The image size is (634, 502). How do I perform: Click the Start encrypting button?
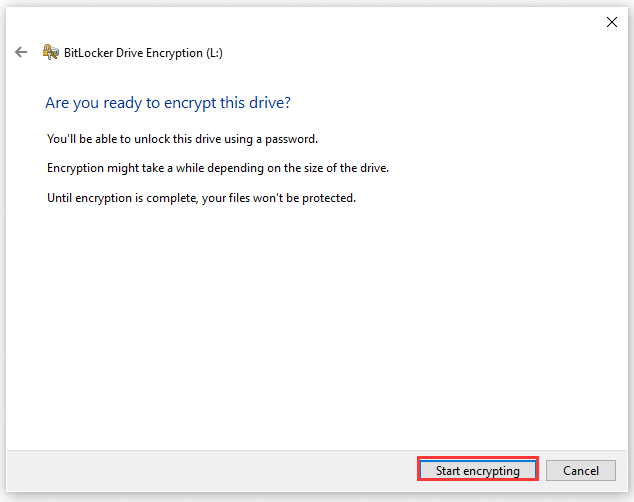478,470
